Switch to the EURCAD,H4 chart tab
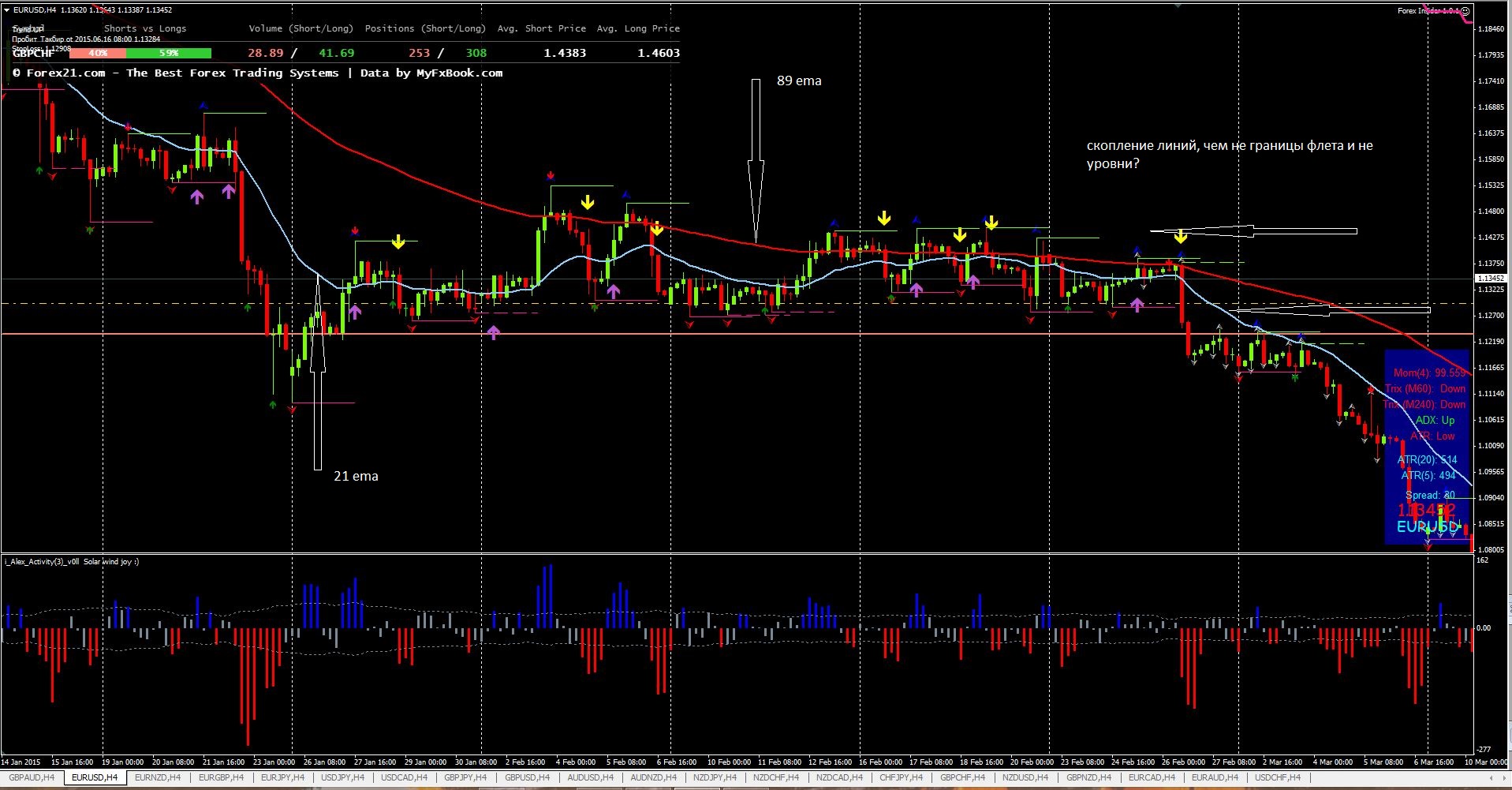1512x790 pixels. (1152, 778)
